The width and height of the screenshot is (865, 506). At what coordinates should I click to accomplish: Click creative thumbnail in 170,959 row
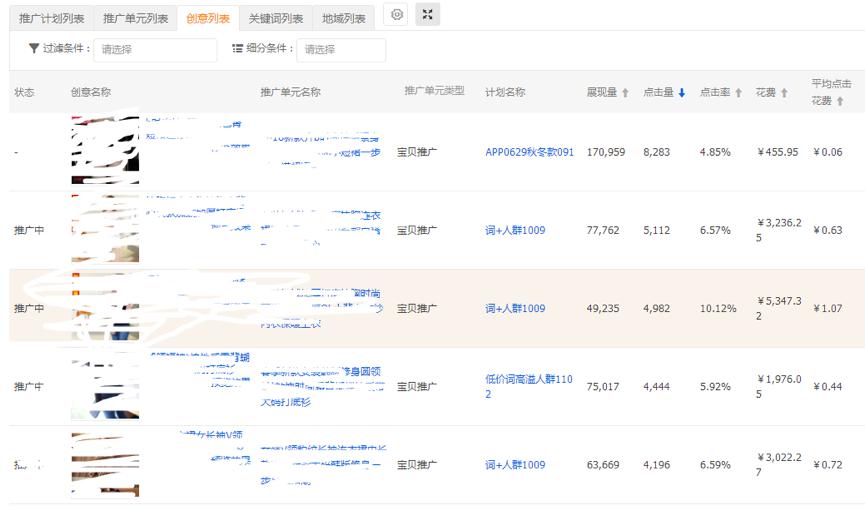coord(105,150)
